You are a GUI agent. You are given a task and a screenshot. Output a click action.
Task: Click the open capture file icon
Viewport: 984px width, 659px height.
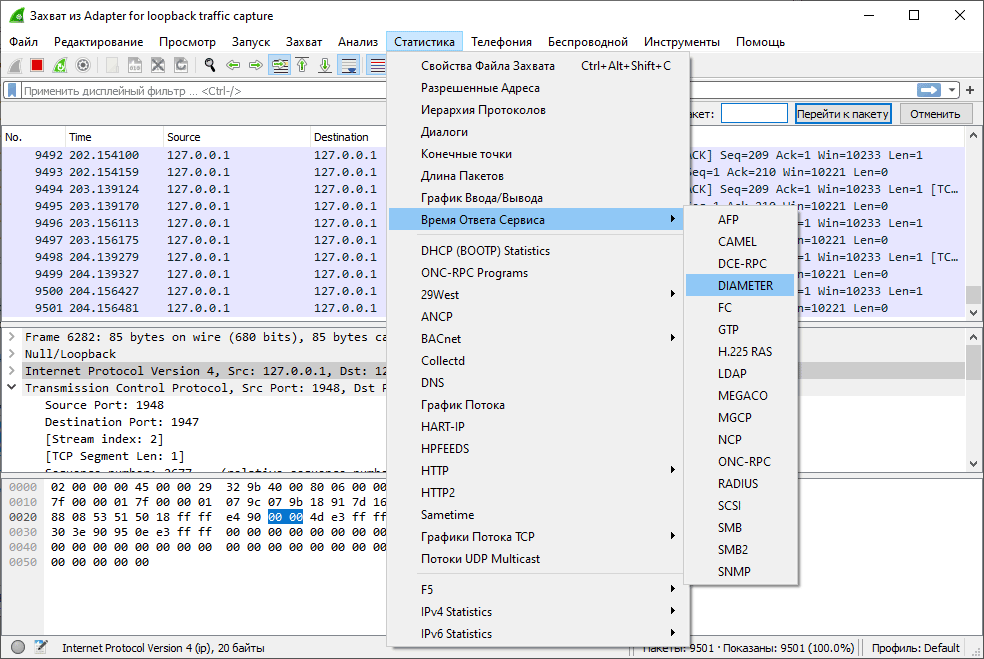click(x=112, y=65)
